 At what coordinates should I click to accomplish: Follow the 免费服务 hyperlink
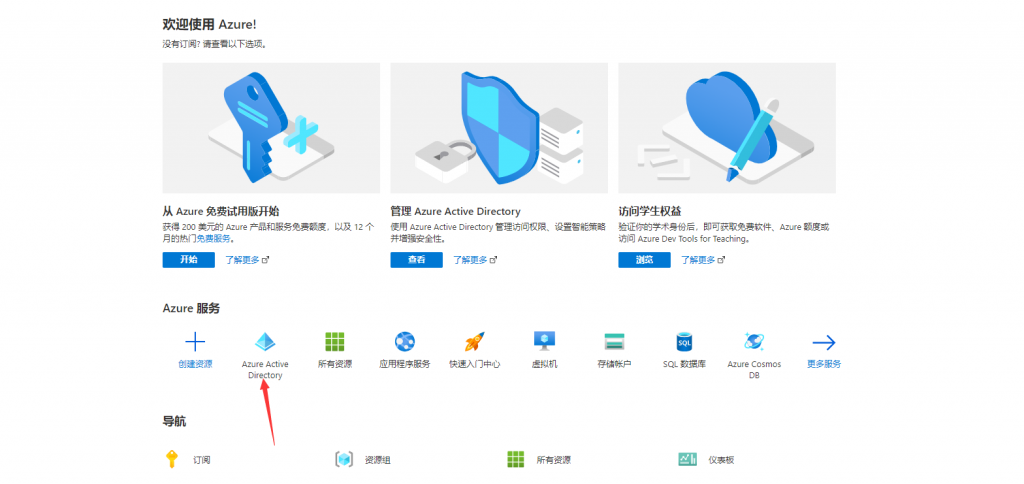pyautogui.click(x=214, y=239)
